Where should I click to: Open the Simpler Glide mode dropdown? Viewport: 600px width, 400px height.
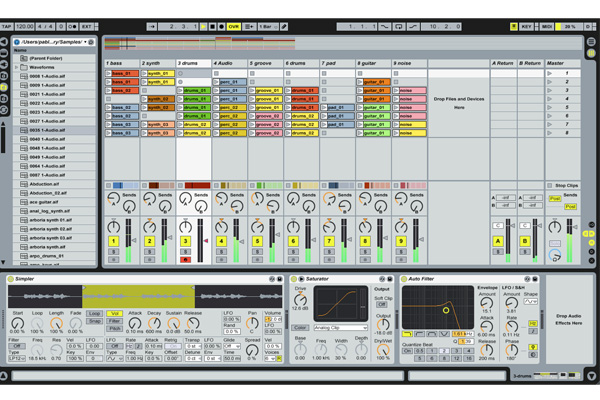click(x=232, y=346)
